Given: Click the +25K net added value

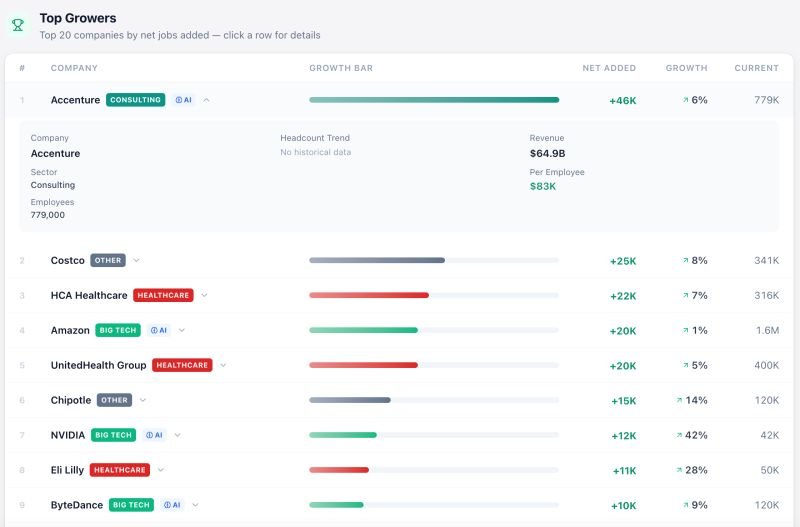Looking at the screenshot, I should click(x=623, y=261).
